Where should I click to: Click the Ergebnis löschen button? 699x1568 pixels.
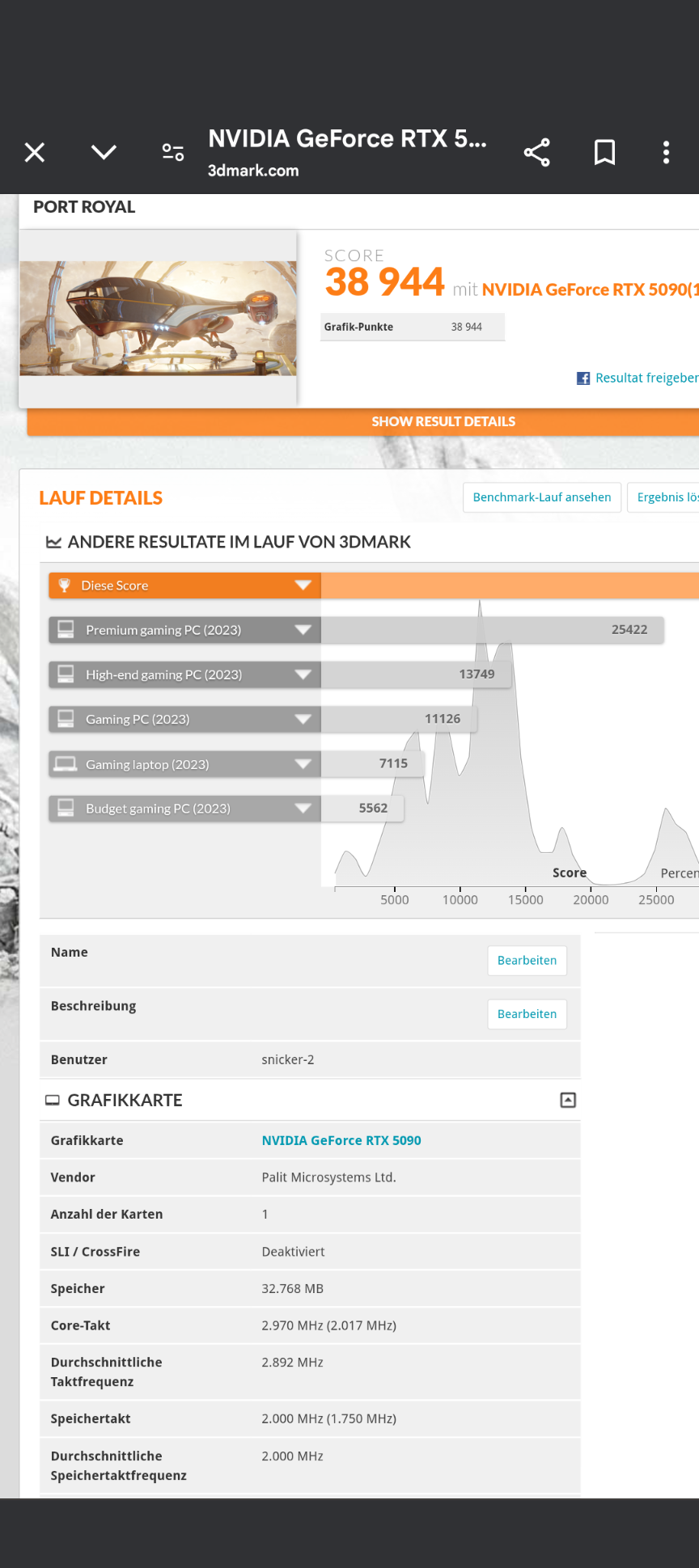click(x=665, y=497)
